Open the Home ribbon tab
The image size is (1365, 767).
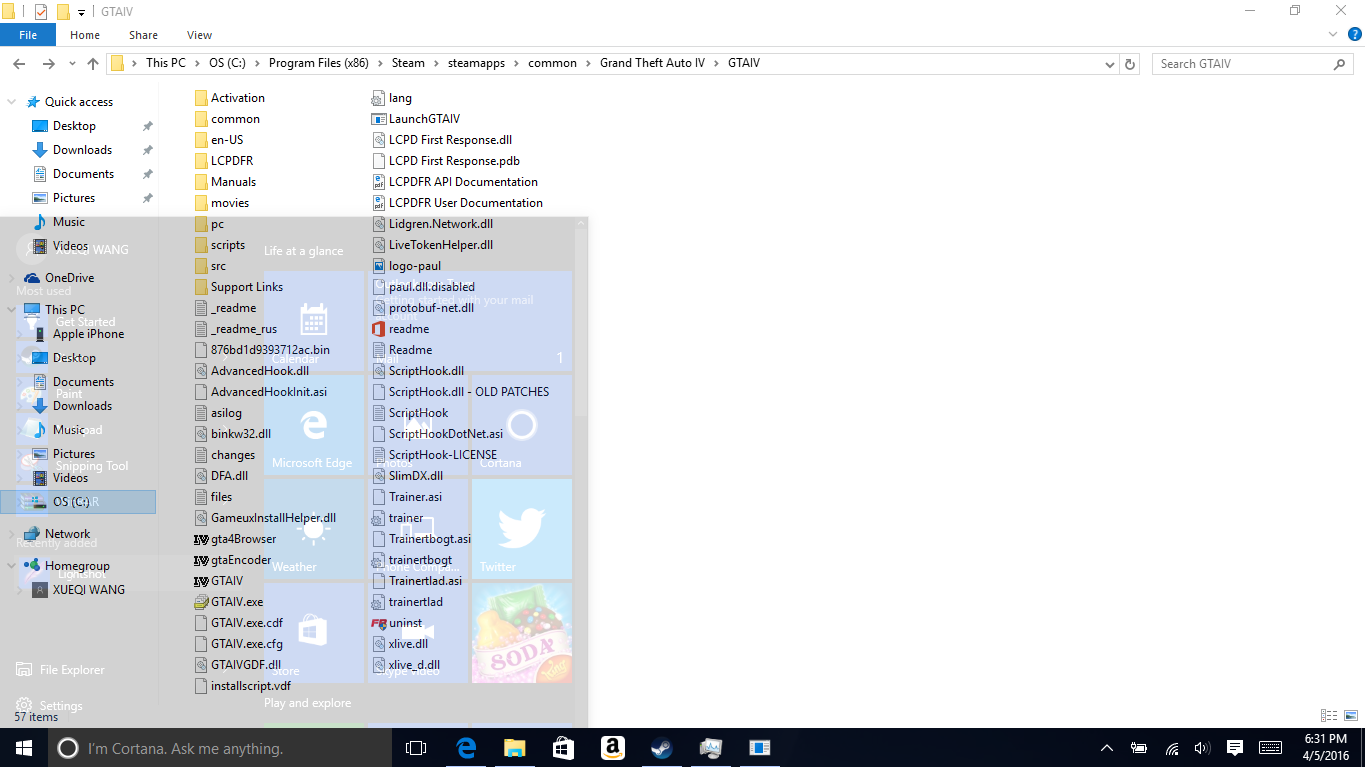tap(85, 35)
